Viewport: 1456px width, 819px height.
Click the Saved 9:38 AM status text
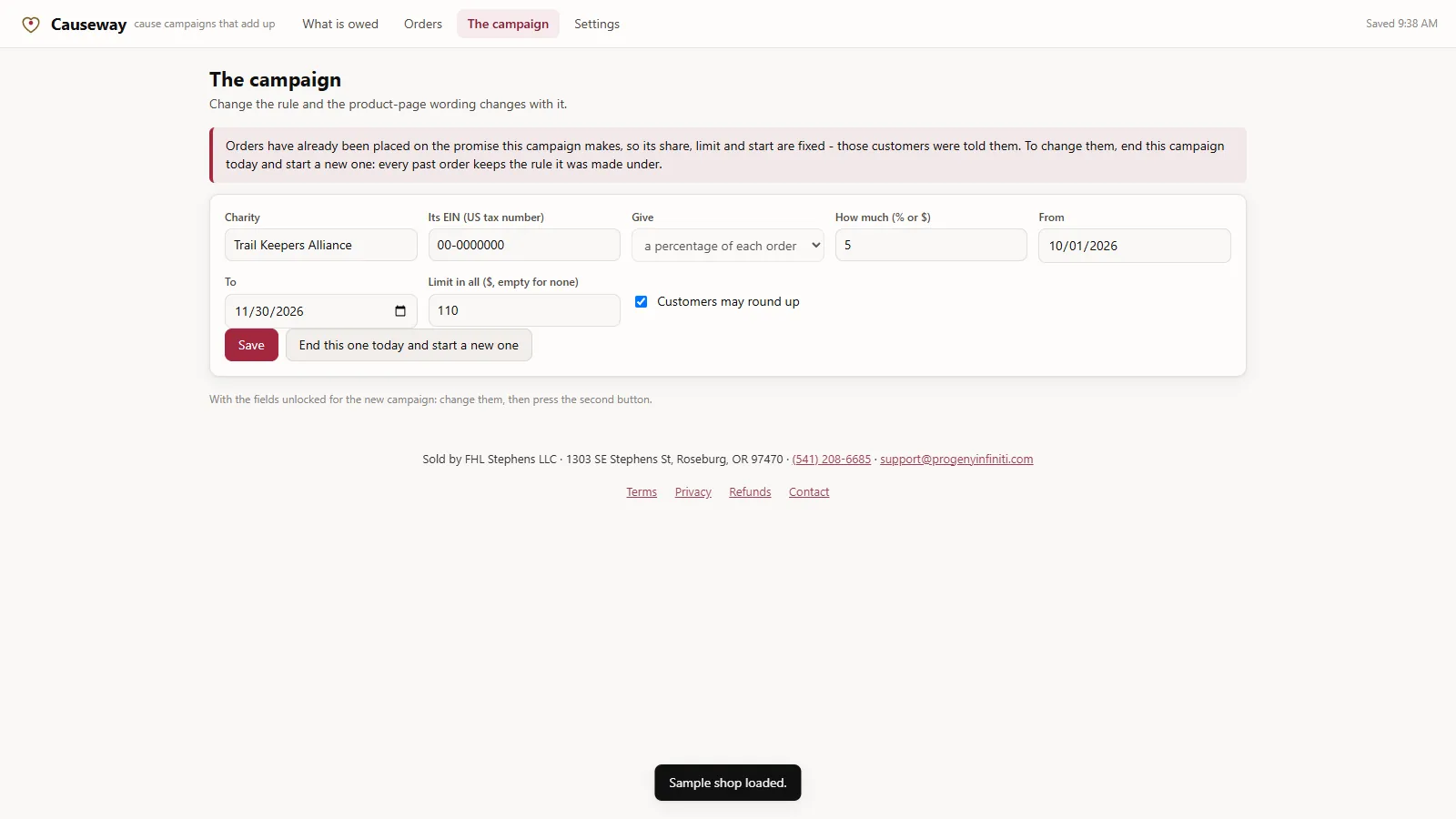tap(1401, 24)
